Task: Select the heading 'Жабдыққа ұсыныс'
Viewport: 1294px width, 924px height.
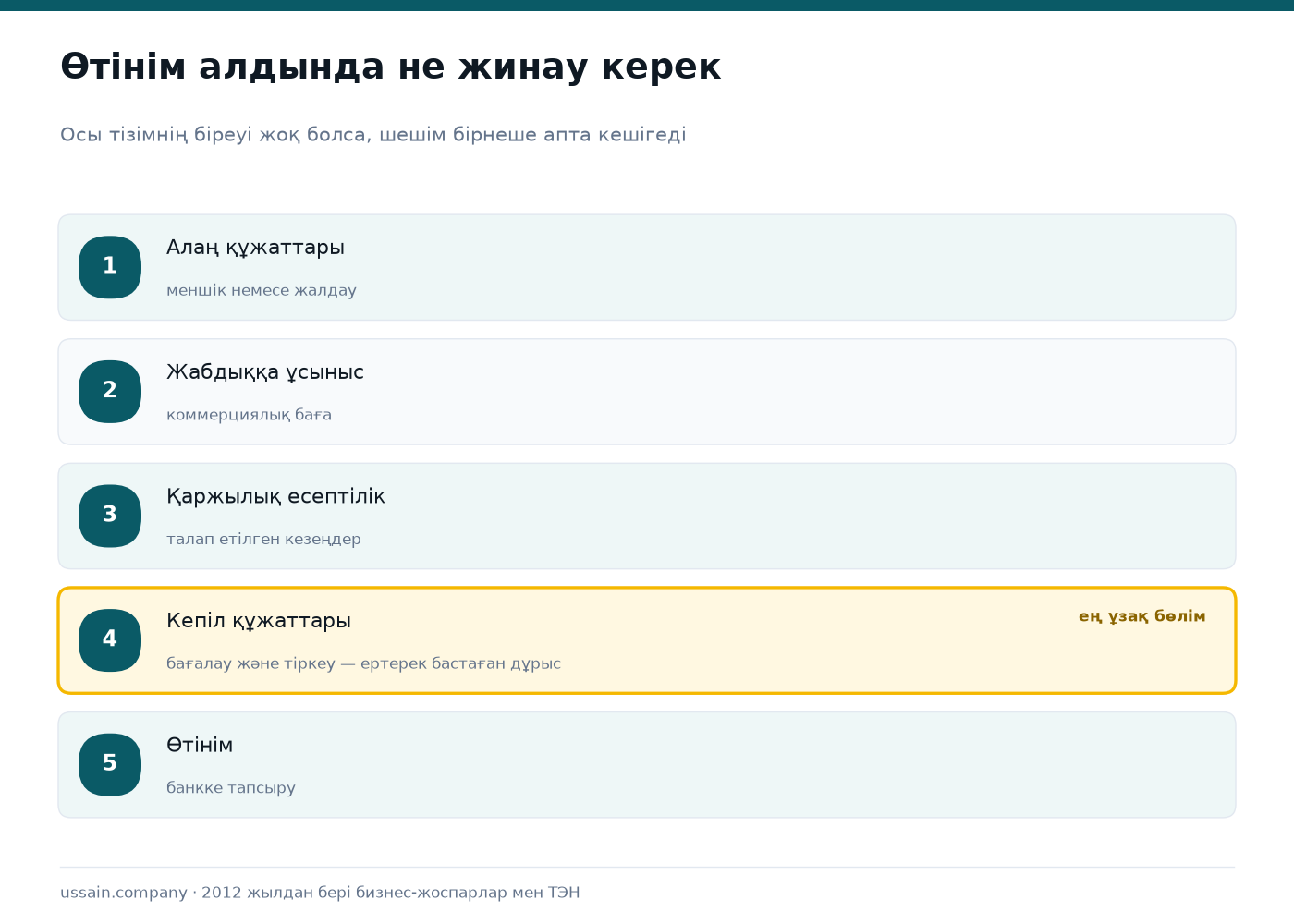Action: pos(265,372)
